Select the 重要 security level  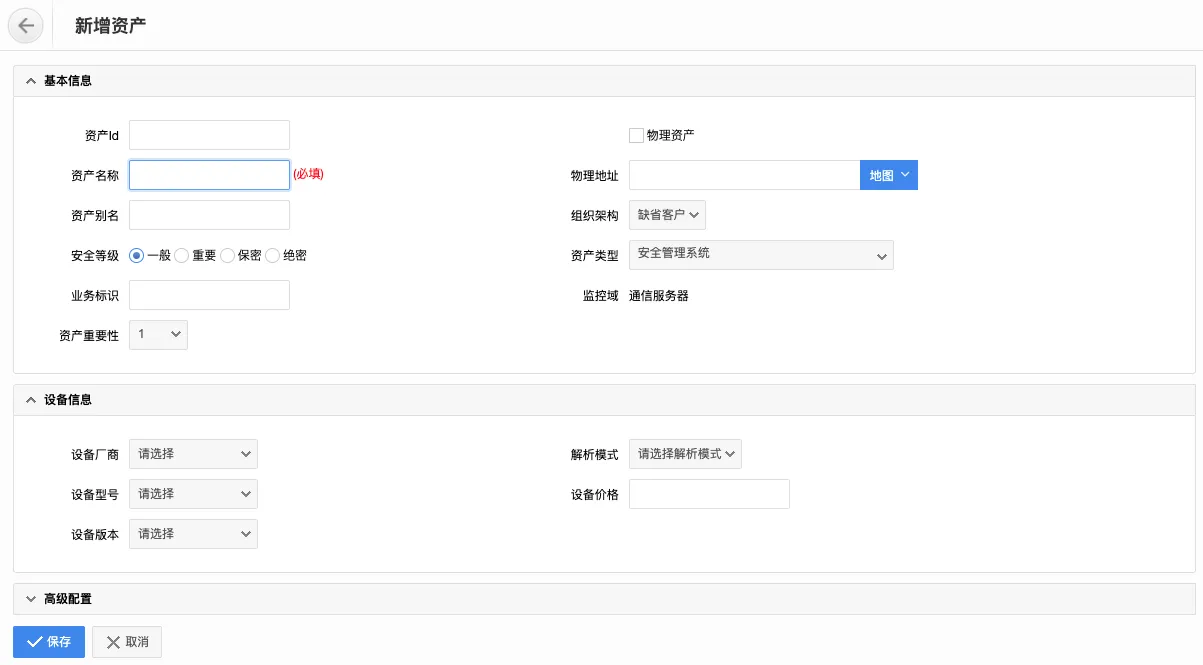[182, 256]
